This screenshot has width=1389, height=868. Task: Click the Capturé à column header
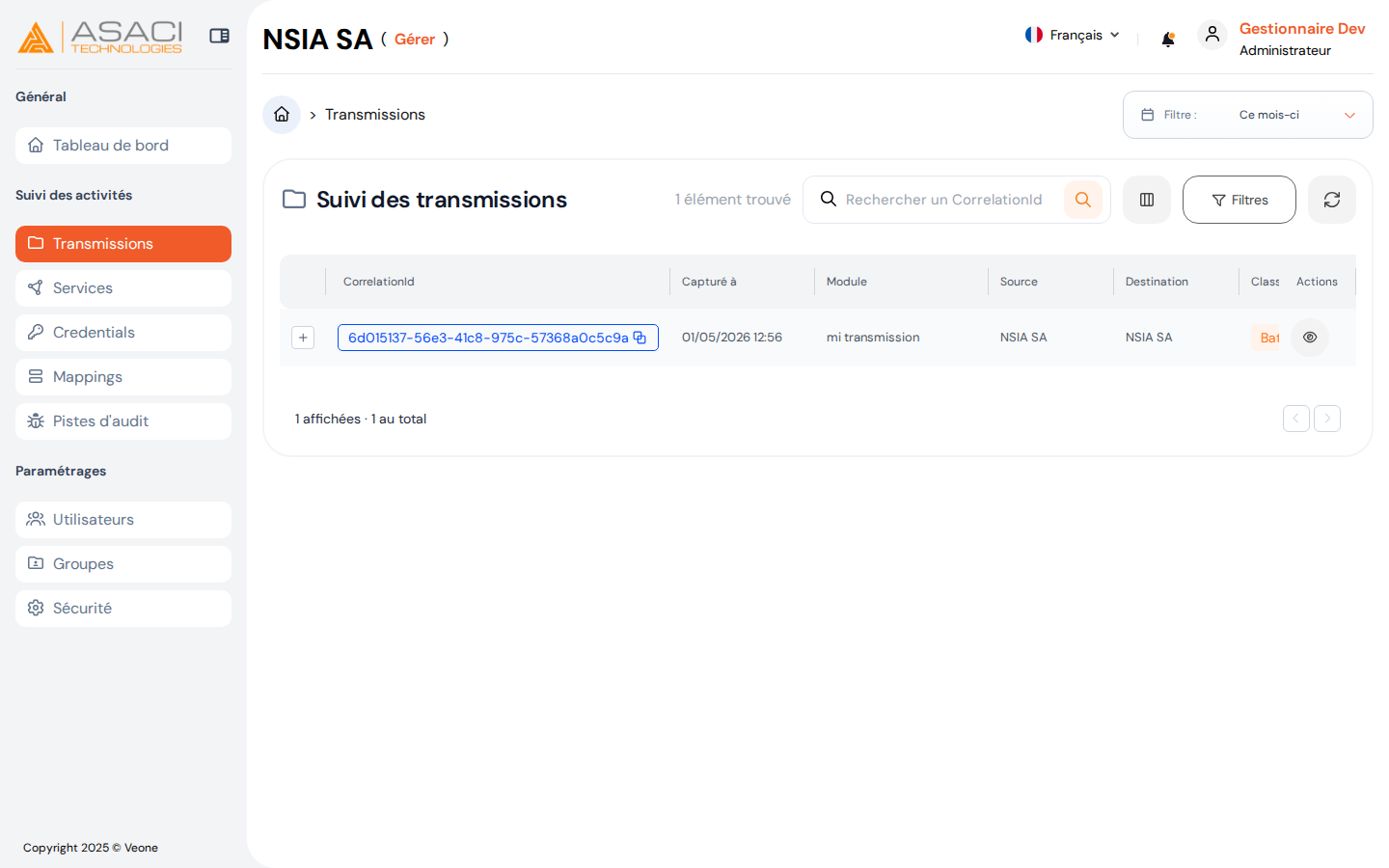point(709,282)
